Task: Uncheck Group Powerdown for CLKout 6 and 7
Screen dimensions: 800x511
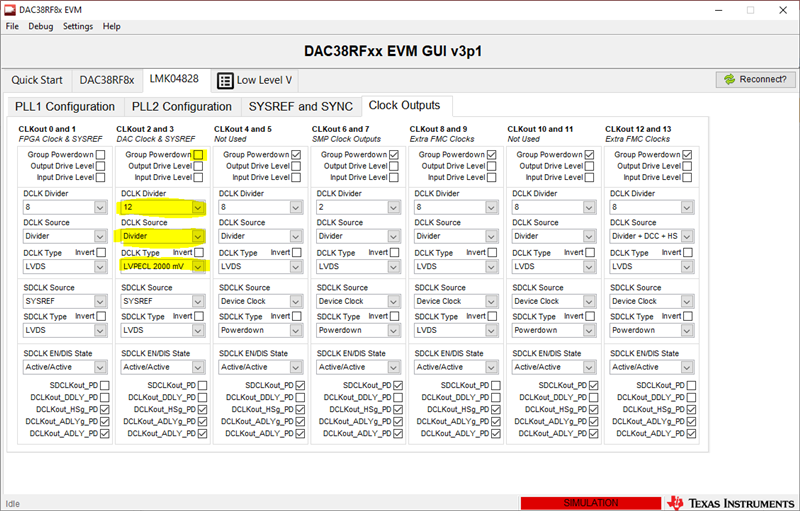Action: tap(394, 155)
